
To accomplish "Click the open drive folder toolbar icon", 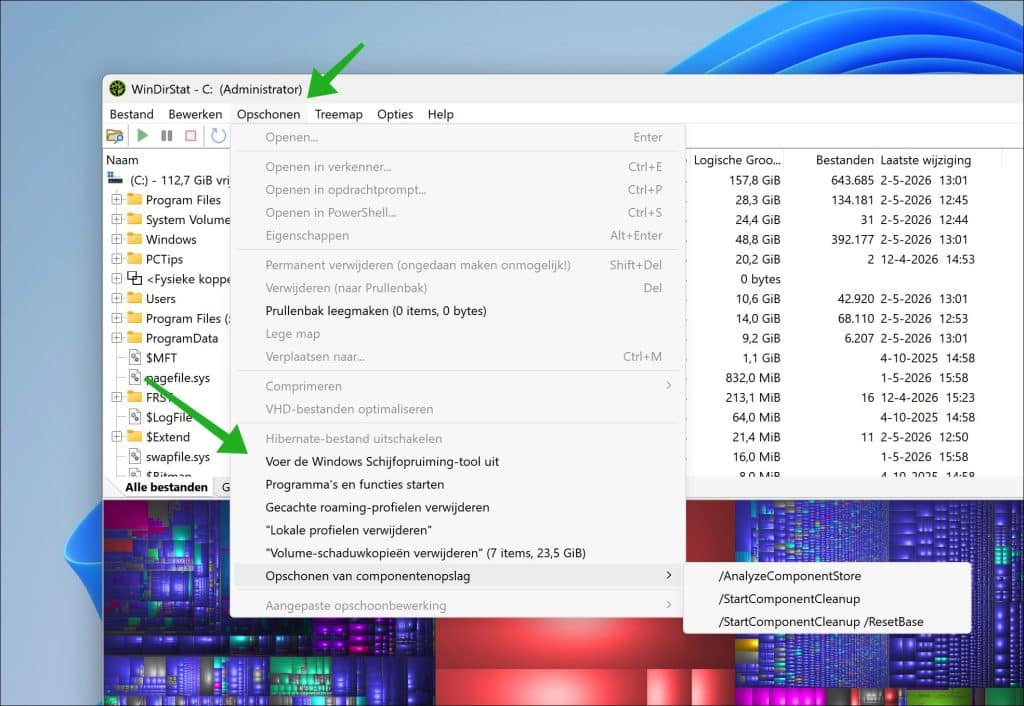I will 115,136.
